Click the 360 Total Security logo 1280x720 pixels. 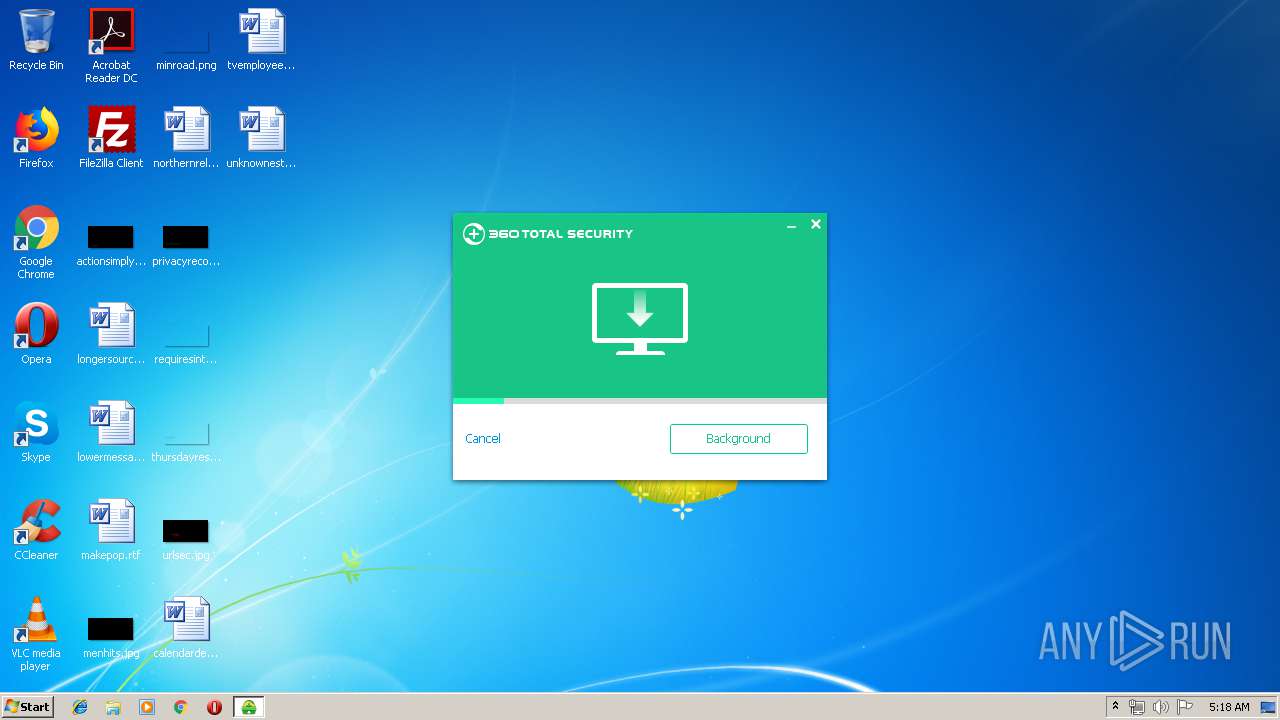tap(548, 234)
